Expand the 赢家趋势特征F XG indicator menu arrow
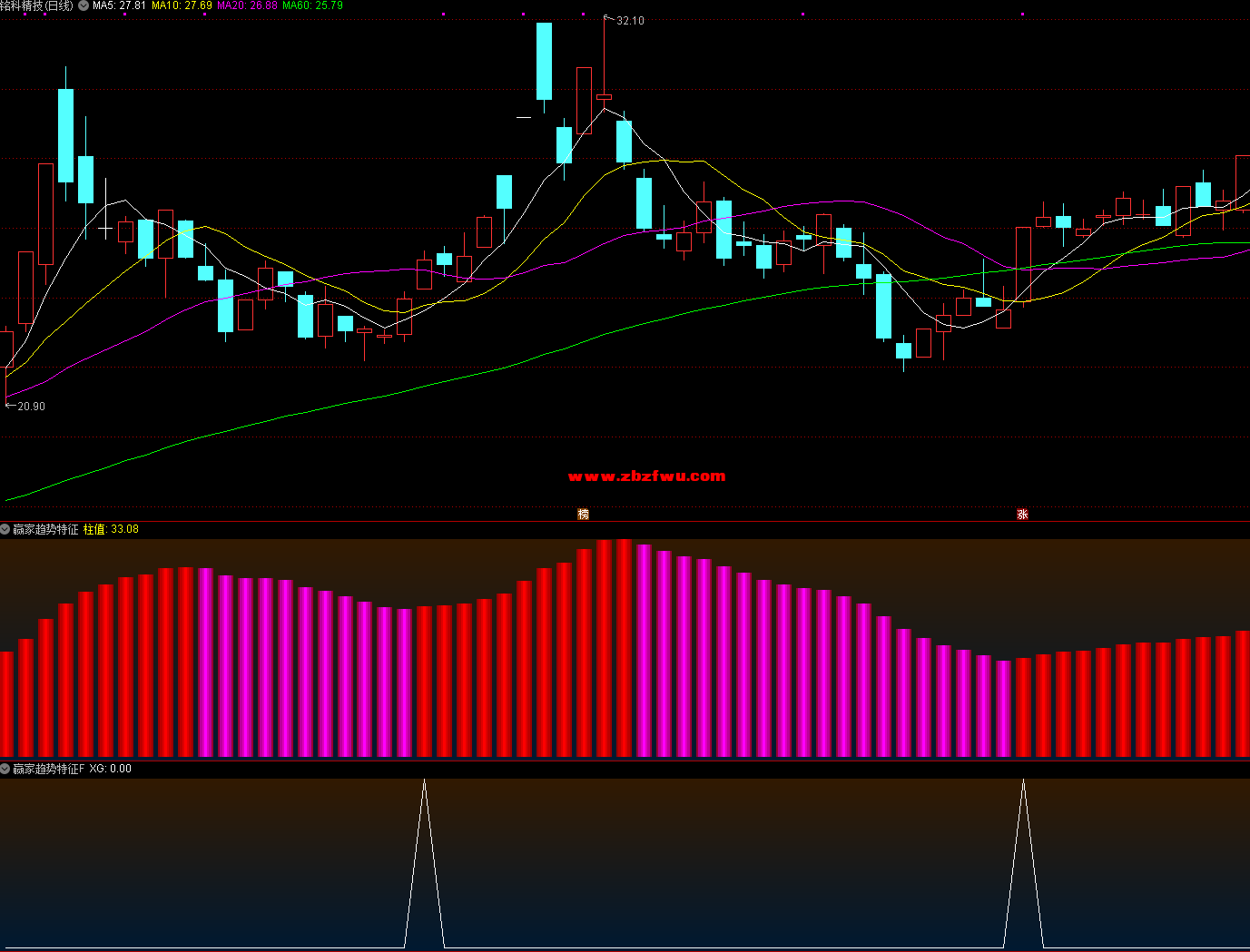This screenshot has width=1250, height=952. point(5,769)
